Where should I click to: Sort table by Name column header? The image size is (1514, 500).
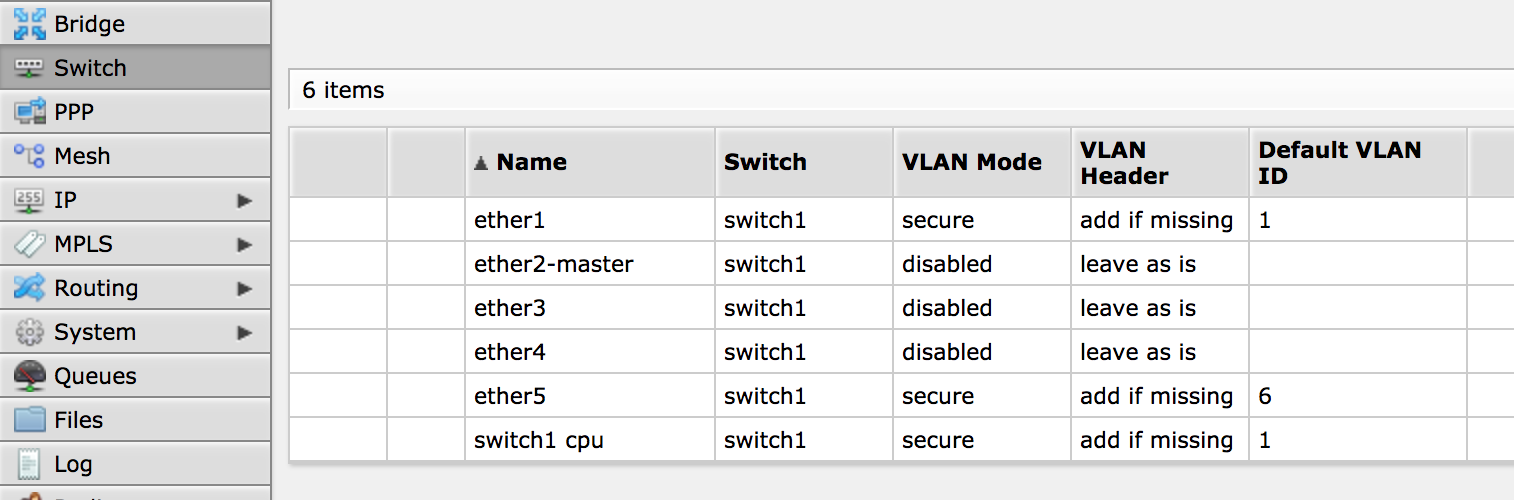pos(531,162)
